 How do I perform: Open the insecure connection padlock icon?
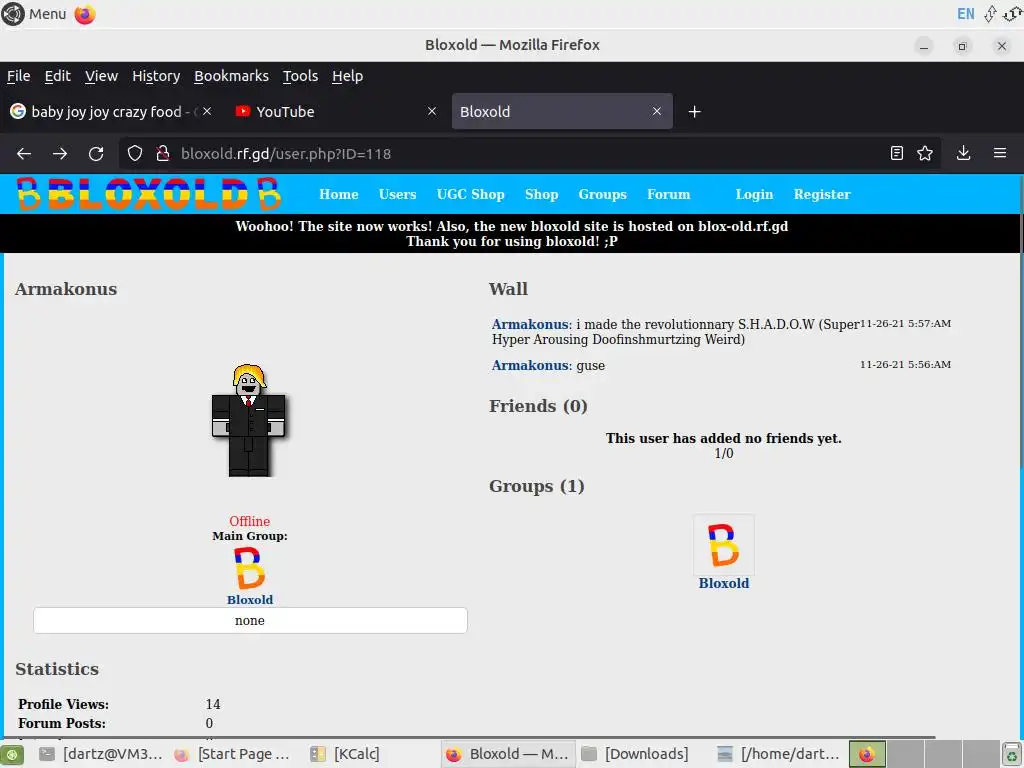point(163,153)
